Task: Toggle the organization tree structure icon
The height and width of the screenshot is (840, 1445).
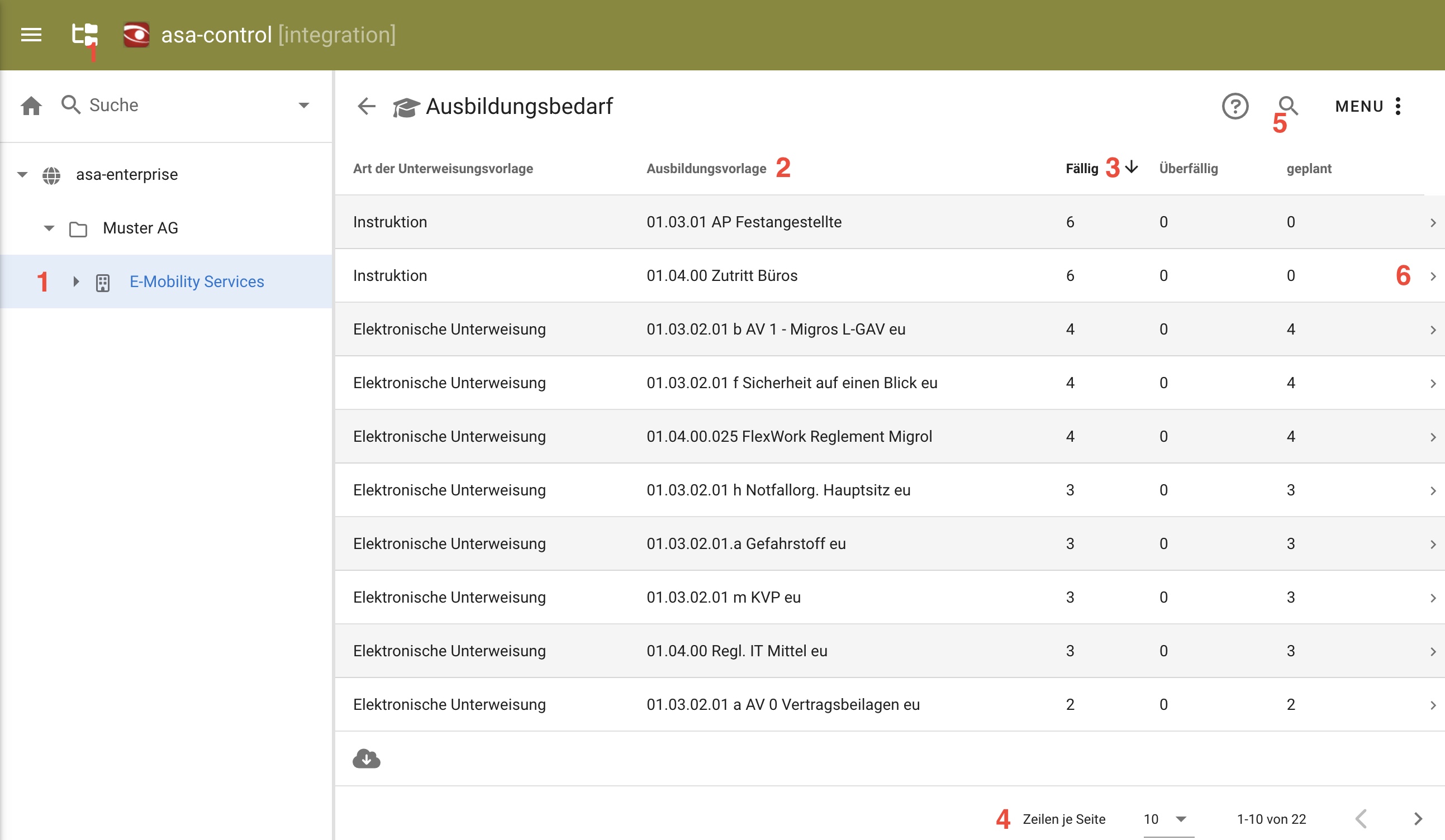Action: pos(84,35)
